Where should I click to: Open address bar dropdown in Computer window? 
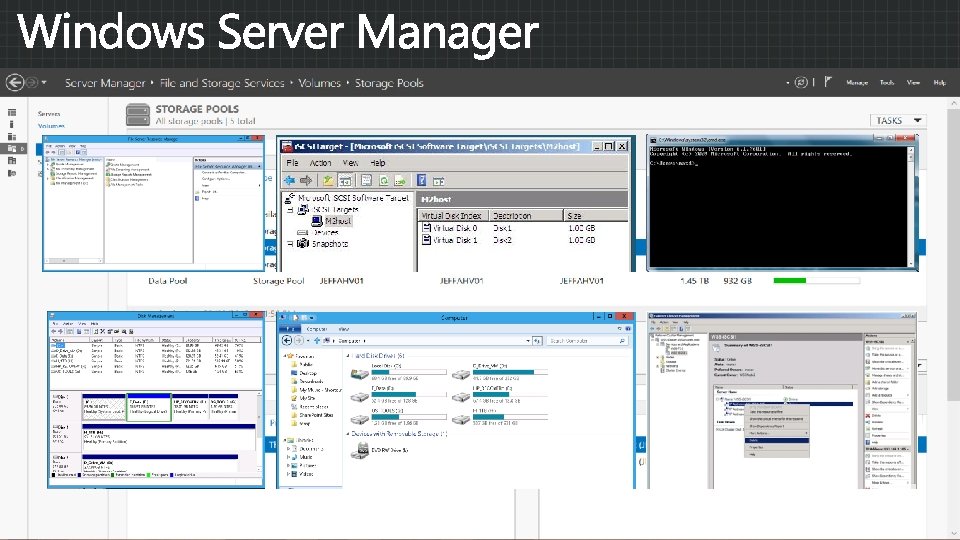[528, 340]
